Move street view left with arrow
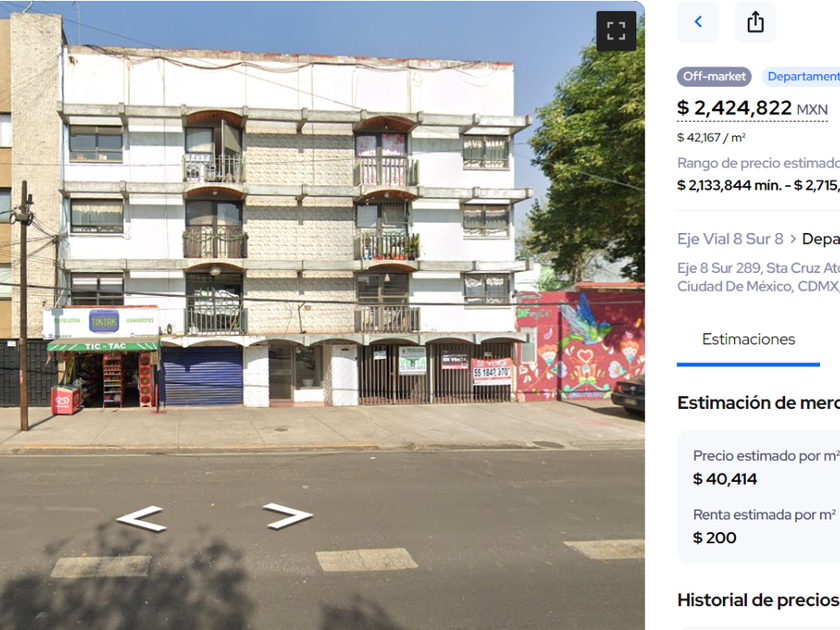840x630 pixels. [x=141, y=518]
